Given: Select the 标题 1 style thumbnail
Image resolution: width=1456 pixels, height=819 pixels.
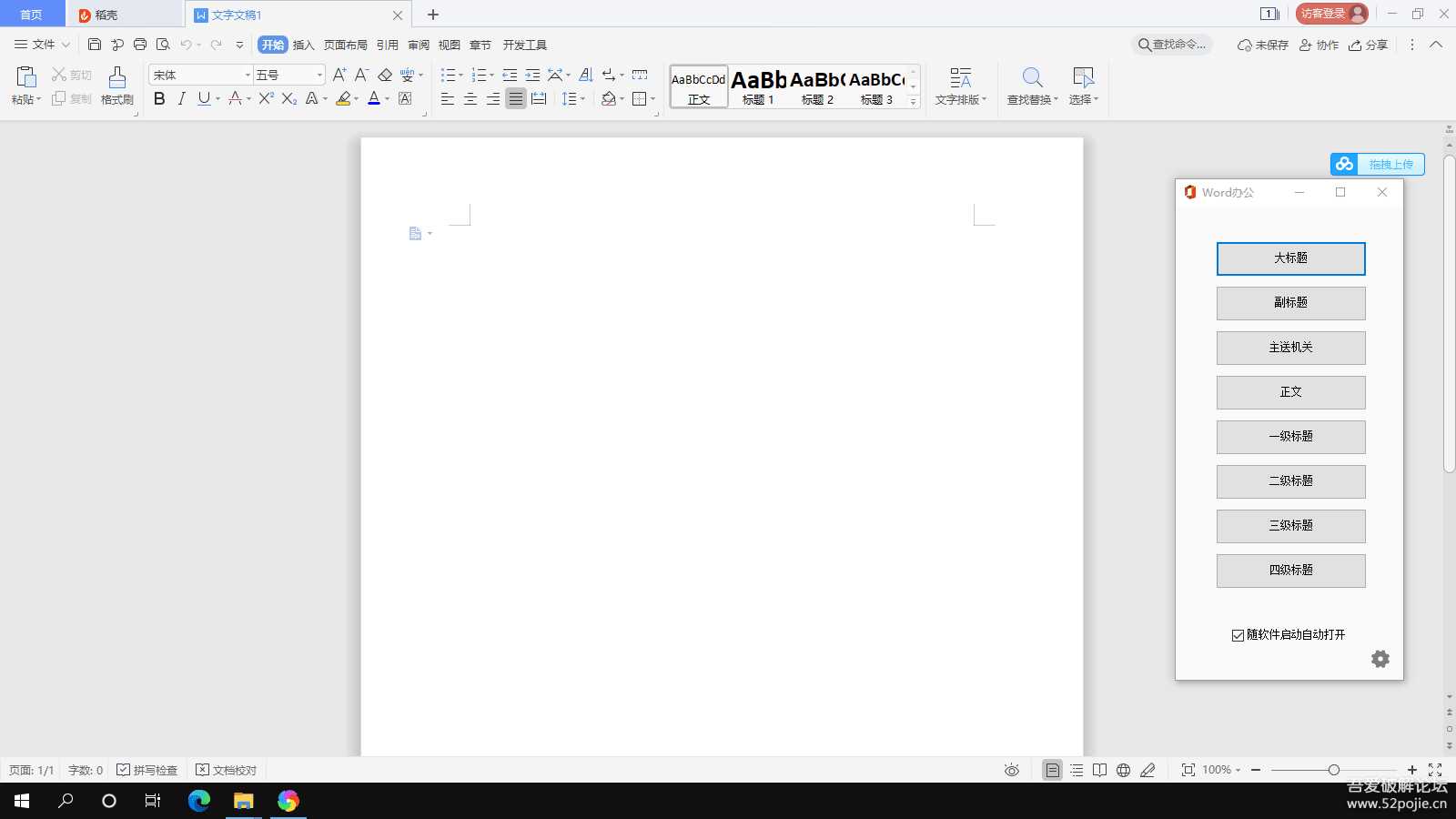Looking at the screenshot, I should pyautogui.click(x=758, y=86).
